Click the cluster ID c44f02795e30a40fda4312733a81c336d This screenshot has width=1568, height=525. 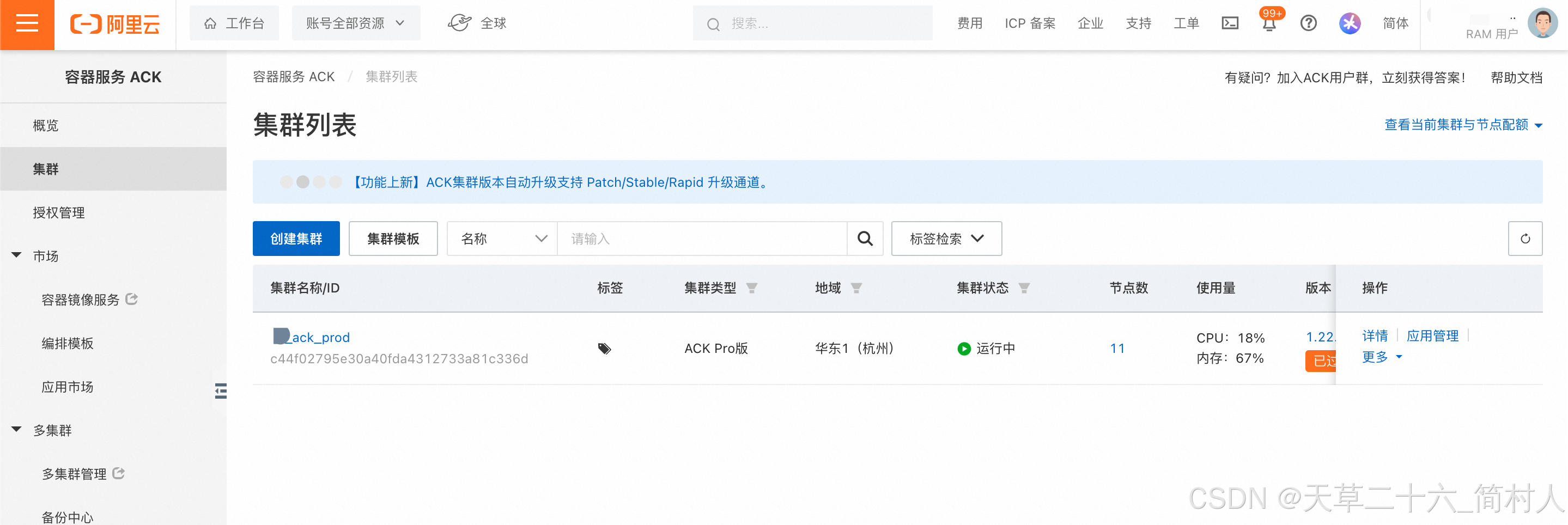pyautogui.click(x=399, y=359)
